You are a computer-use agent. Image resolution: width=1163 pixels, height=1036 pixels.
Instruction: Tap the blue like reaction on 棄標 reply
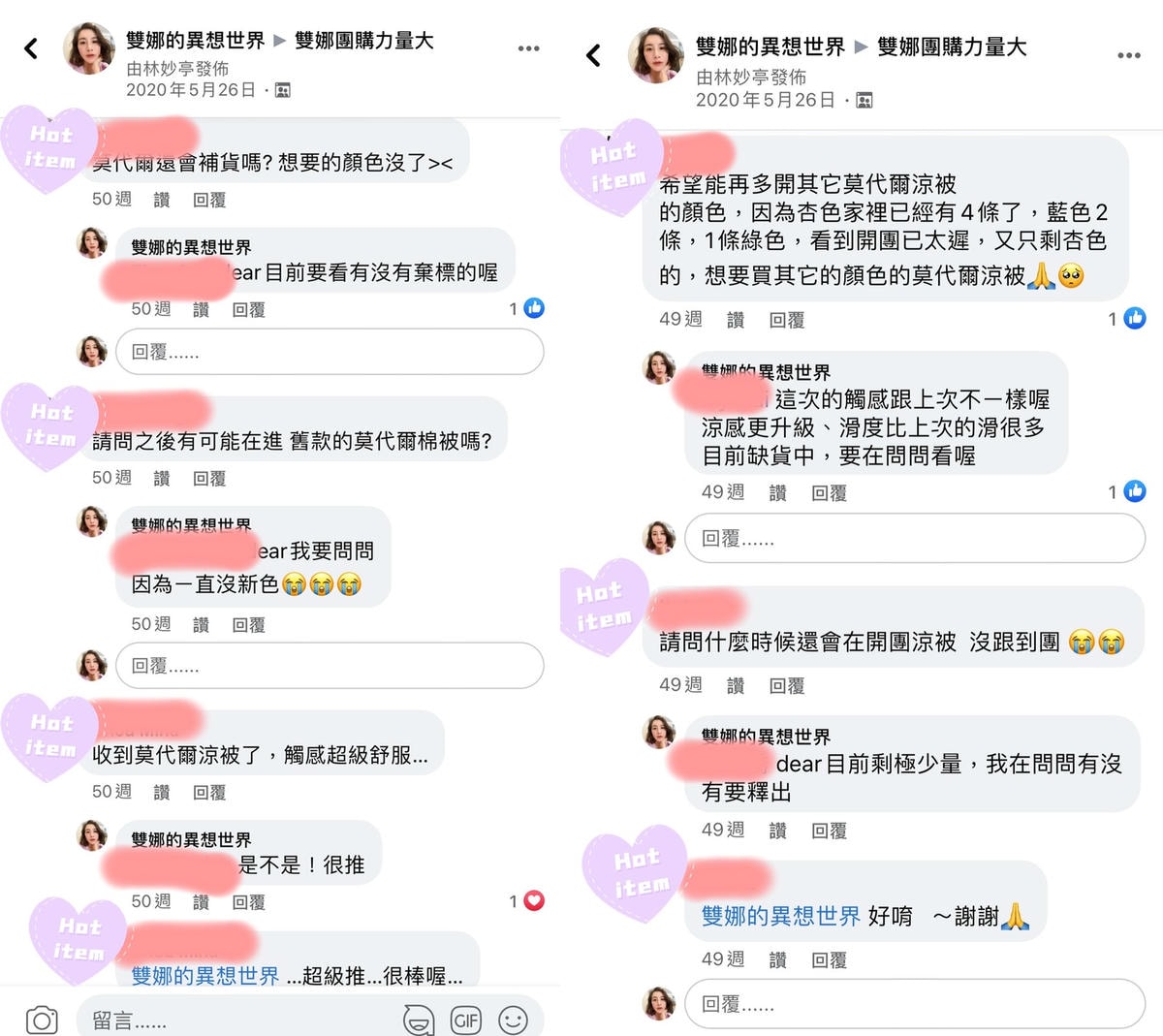534,308
